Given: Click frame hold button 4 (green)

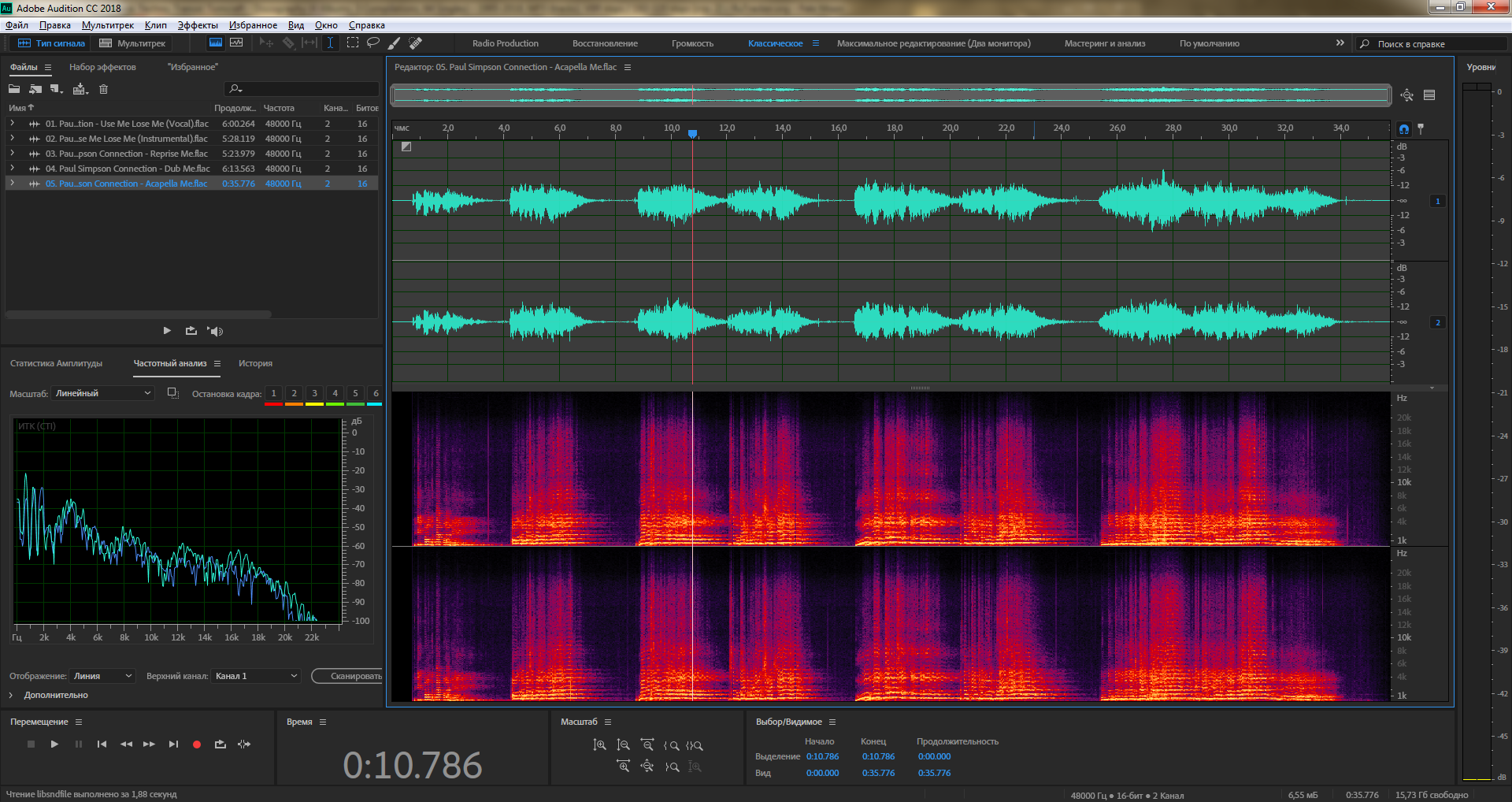Looking at the screenshot, I should 335,393.
